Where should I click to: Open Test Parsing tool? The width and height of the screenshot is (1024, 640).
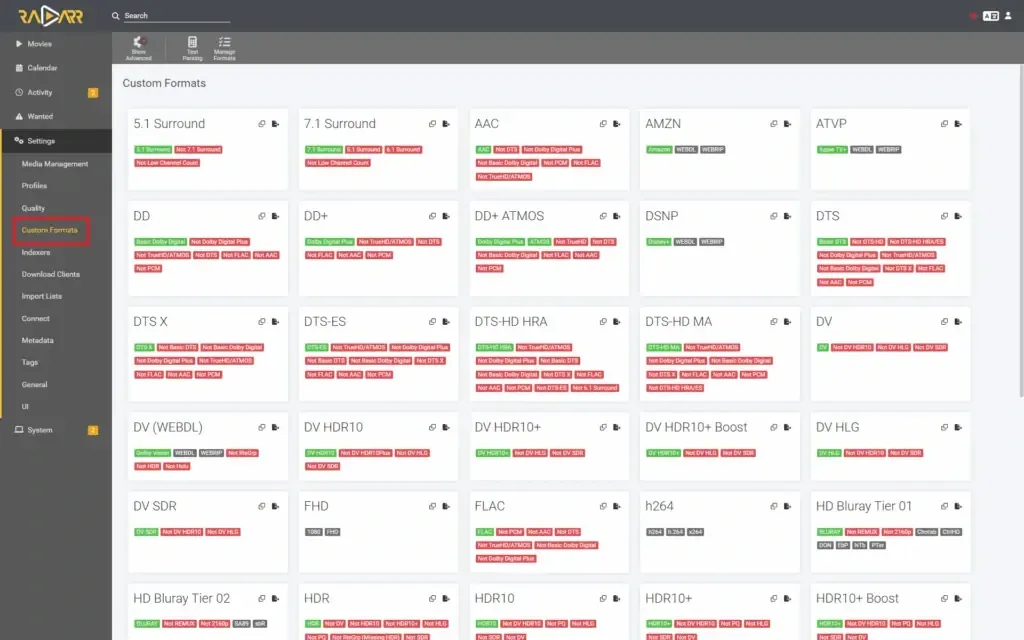click(x=192, y=48)
